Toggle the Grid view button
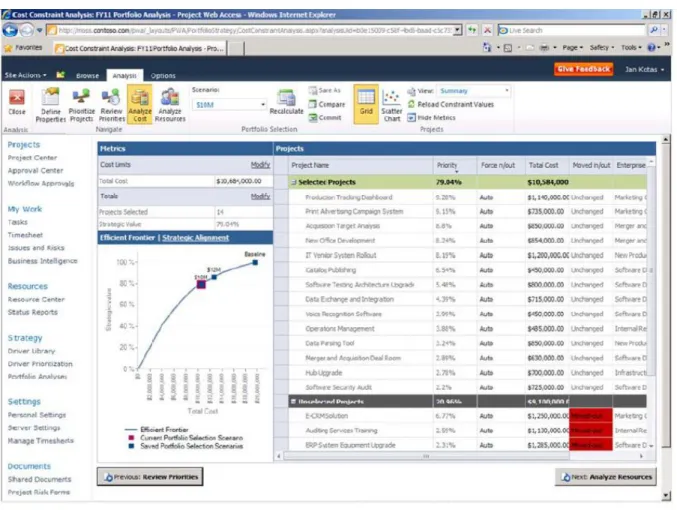The width and height of the screenshot is (677, 510). point(366,104)
